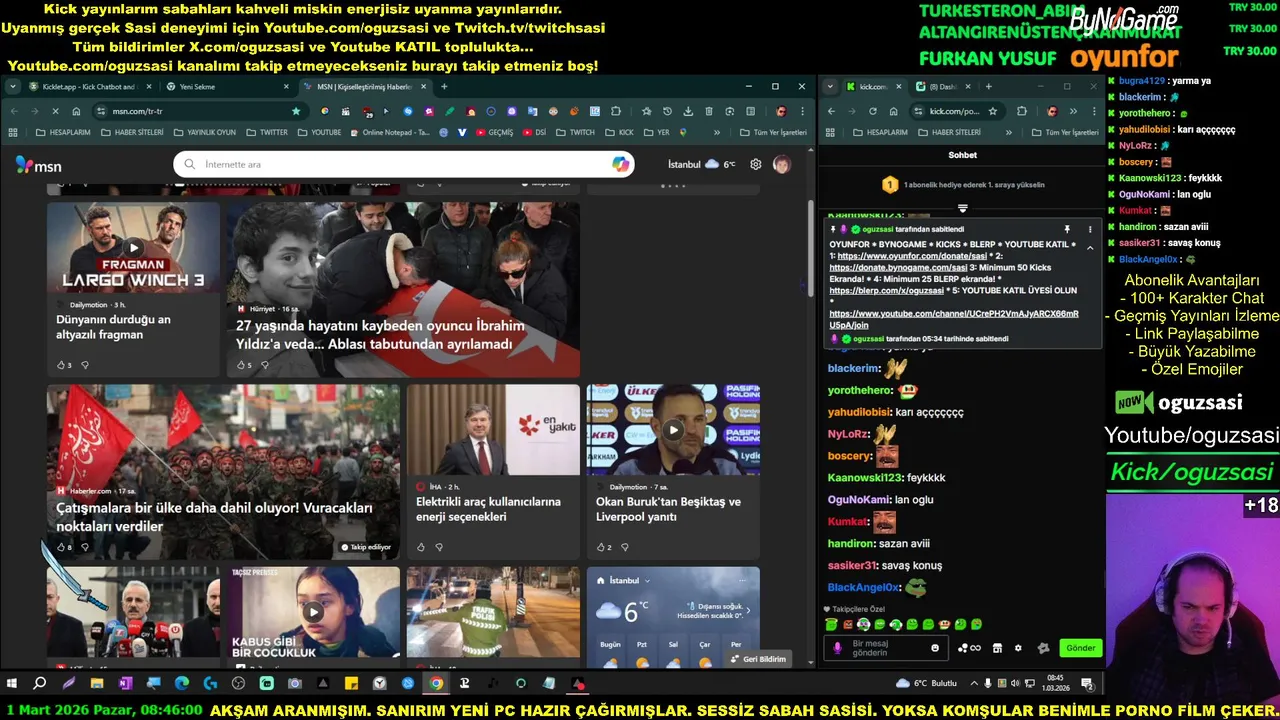Viewport: 1280px width, 720px height.
Task: Open Copilot icon in MSN search bar
Action: [x=621, y=164]
